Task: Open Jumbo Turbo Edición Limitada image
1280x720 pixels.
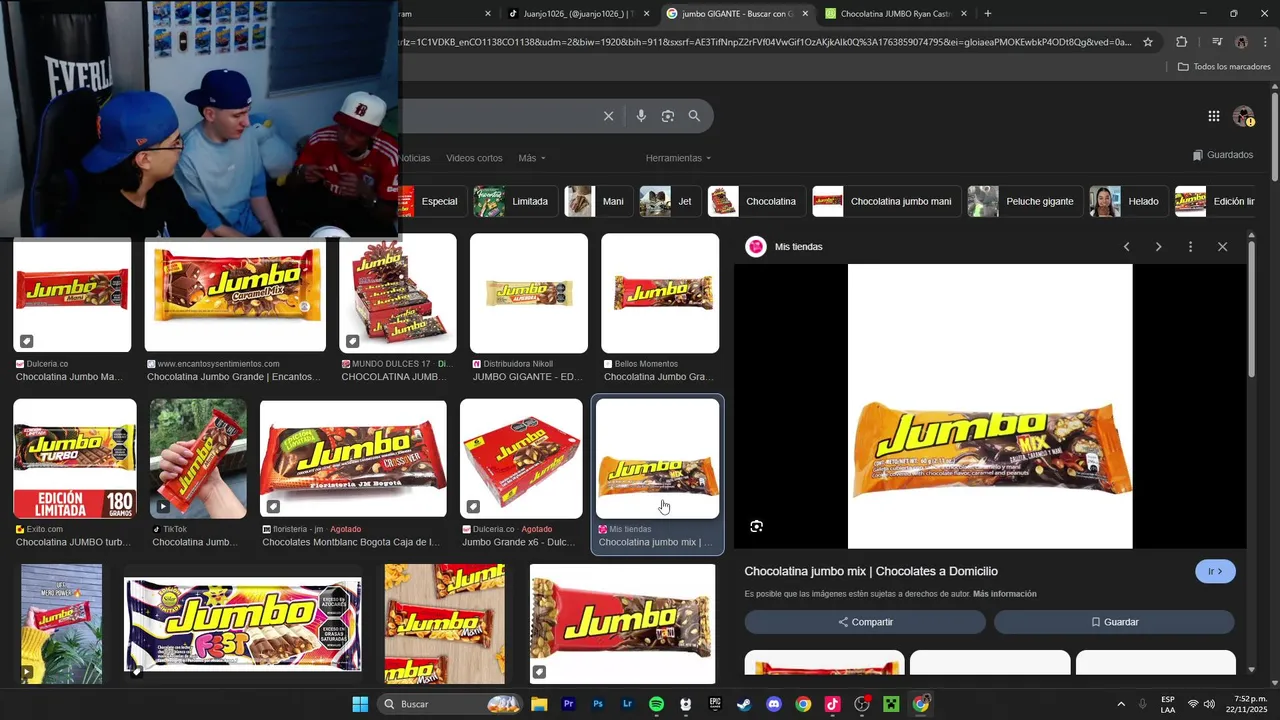Action: click(75, 458)
